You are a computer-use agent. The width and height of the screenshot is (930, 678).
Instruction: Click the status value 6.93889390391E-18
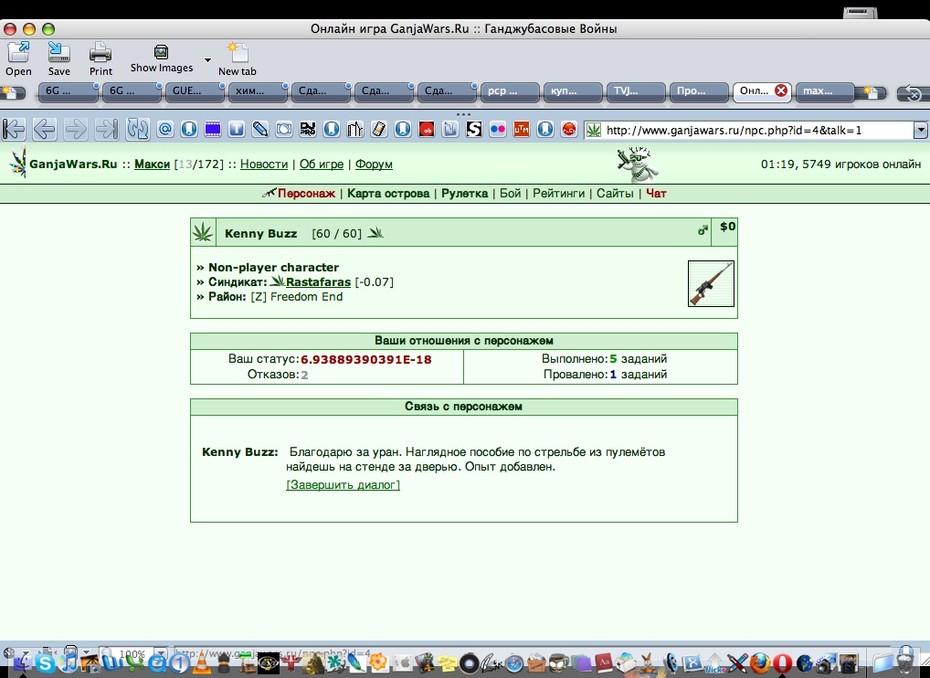click(x=366, y=359)
